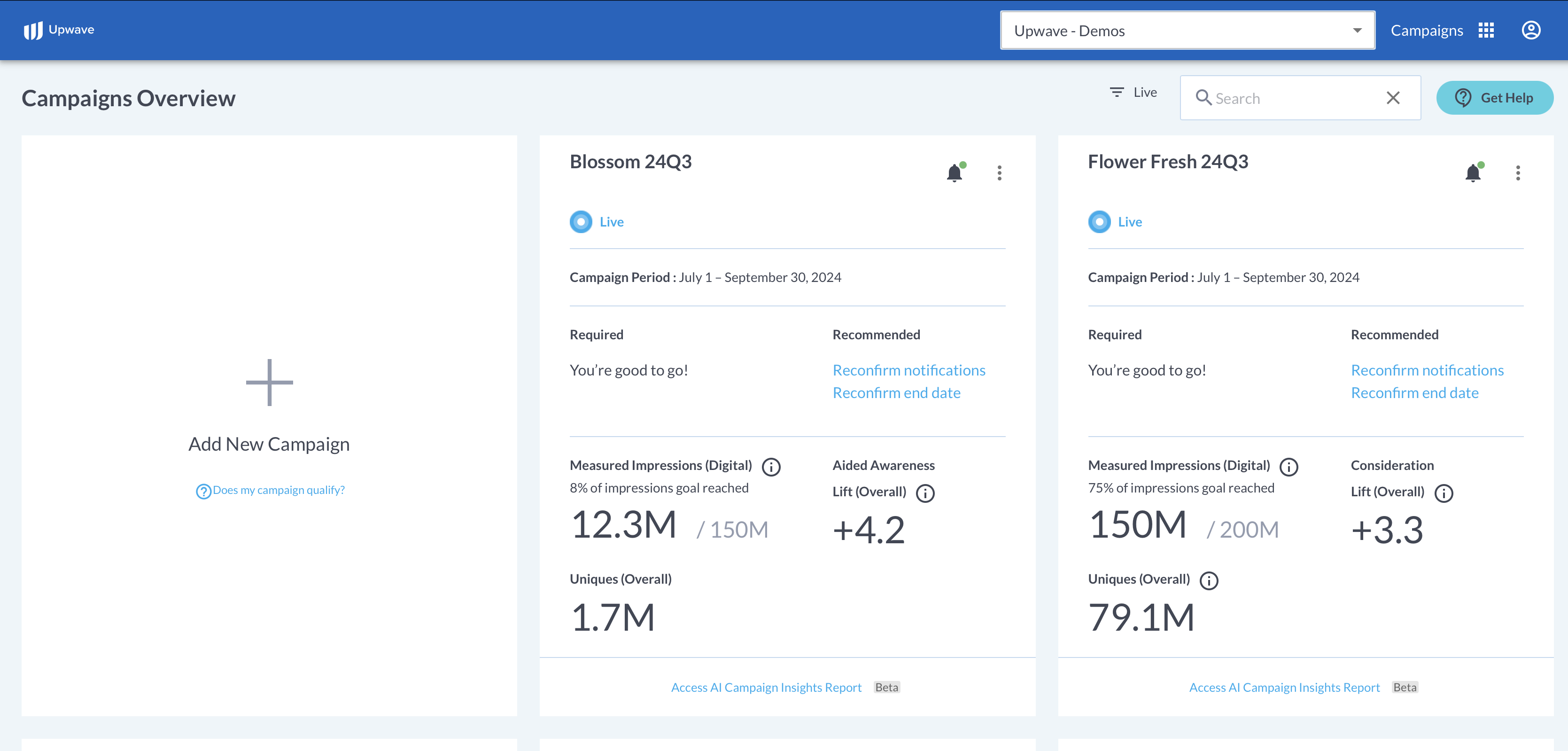Click Beta badge on Blossom card
1568x751 pixels.
click(887, 687)
